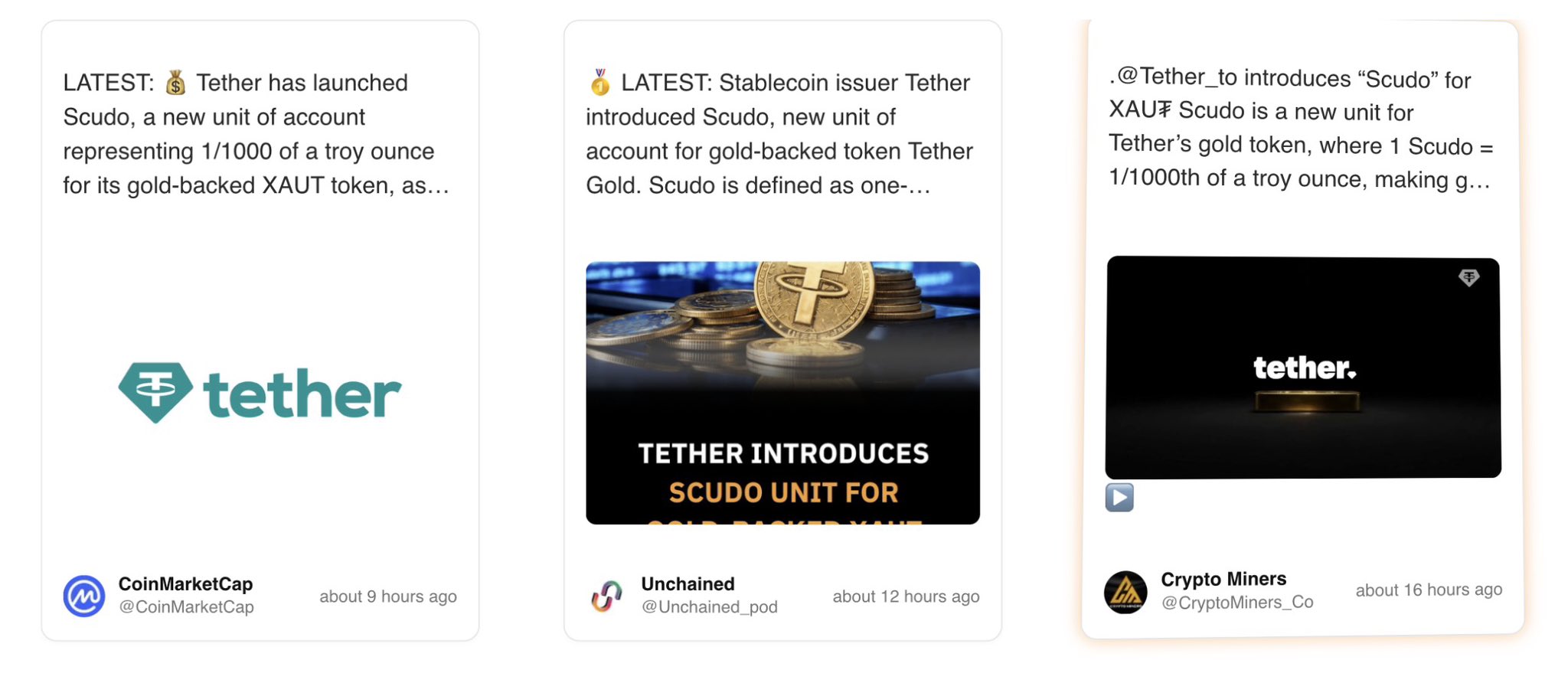The height and width of the screenshot is (683, 1568).
Task: Open the black tether gold bar video thumbnail
Action: [x=1303, y=368]
